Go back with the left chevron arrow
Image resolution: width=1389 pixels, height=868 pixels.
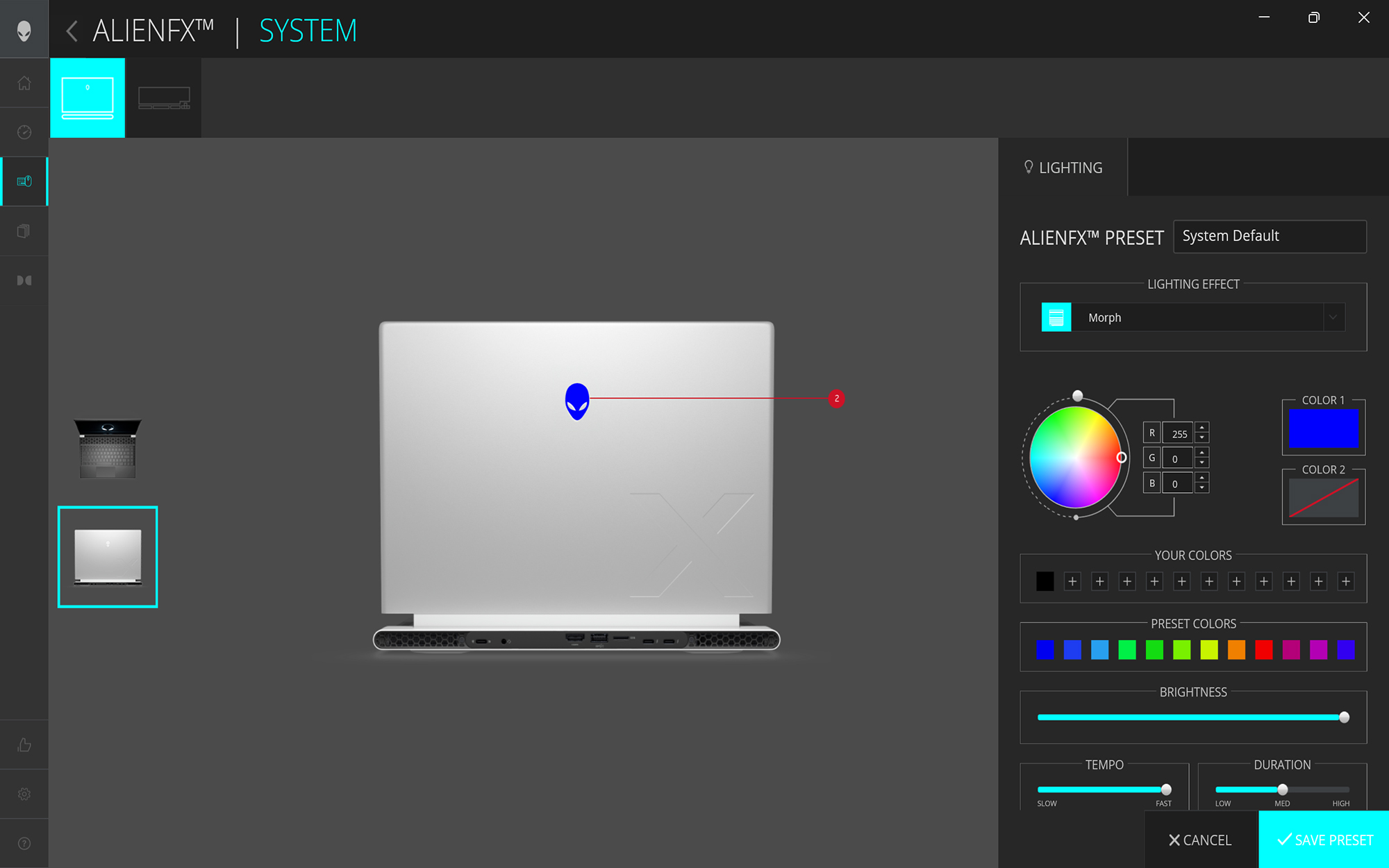(x=72, y=31)
